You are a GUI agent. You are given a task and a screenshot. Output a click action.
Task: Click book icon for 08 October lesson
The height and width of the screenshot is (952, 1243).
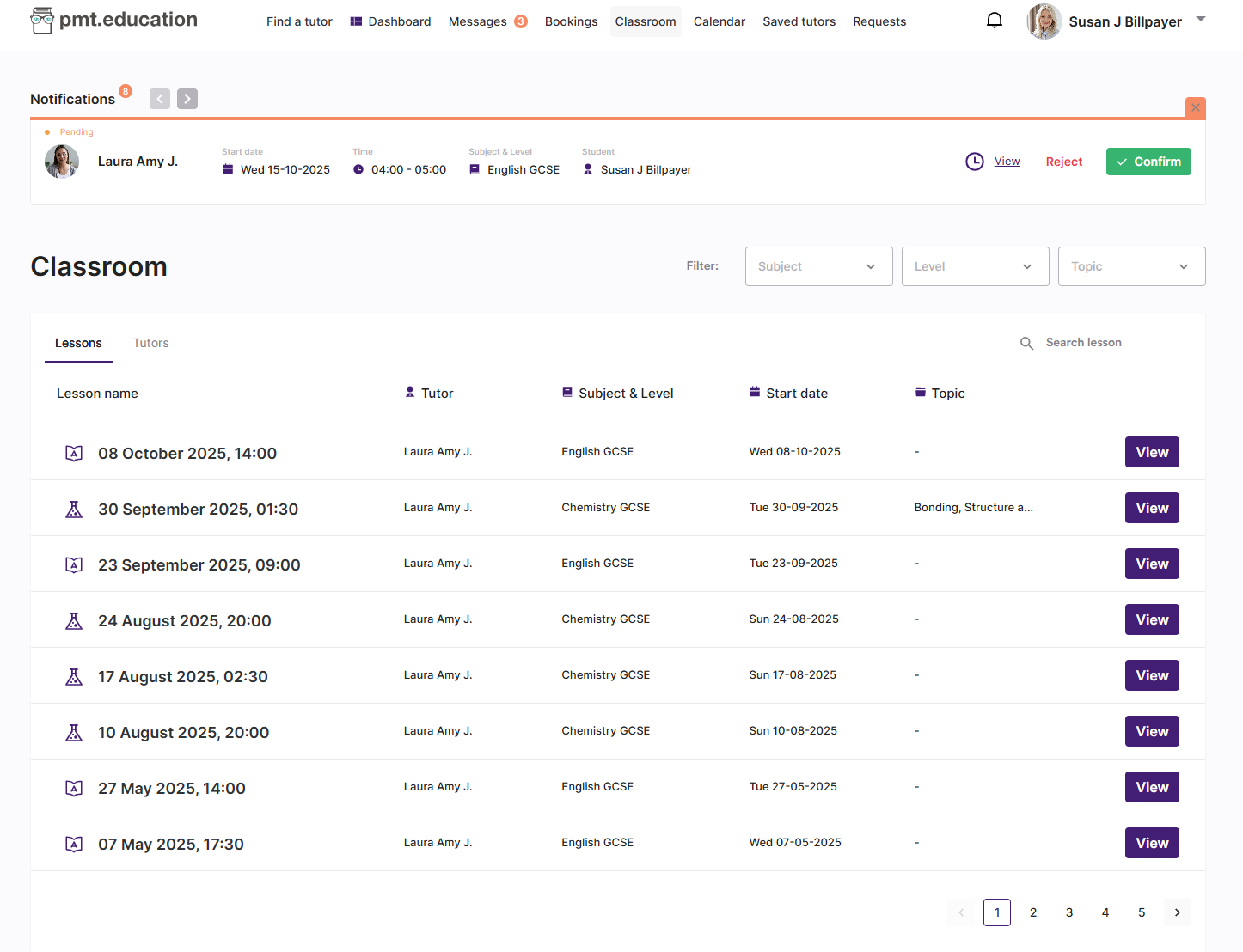74,454
